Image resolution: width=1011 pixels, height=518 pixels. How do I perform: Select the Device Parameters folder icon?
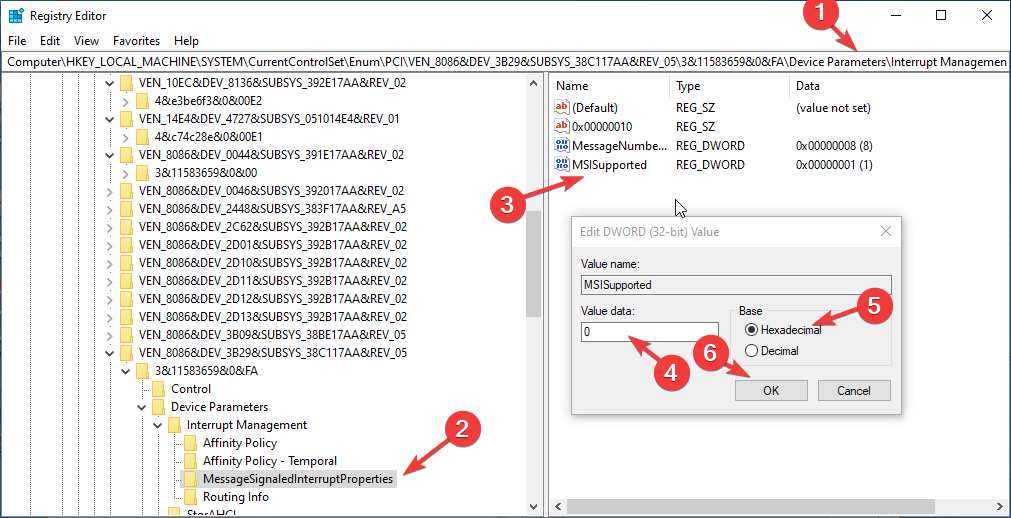159,407
